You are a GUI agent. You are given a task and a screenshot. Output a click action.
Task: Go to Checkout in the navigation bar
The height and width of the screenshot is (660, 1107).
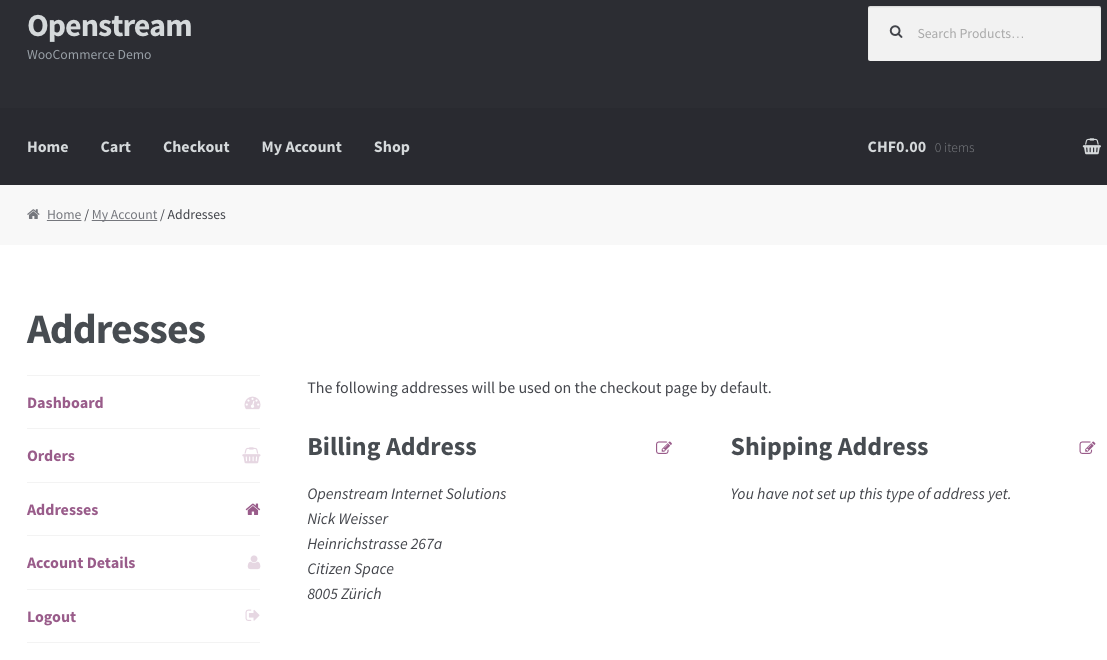pyautogui.click(x=196, y=147)
